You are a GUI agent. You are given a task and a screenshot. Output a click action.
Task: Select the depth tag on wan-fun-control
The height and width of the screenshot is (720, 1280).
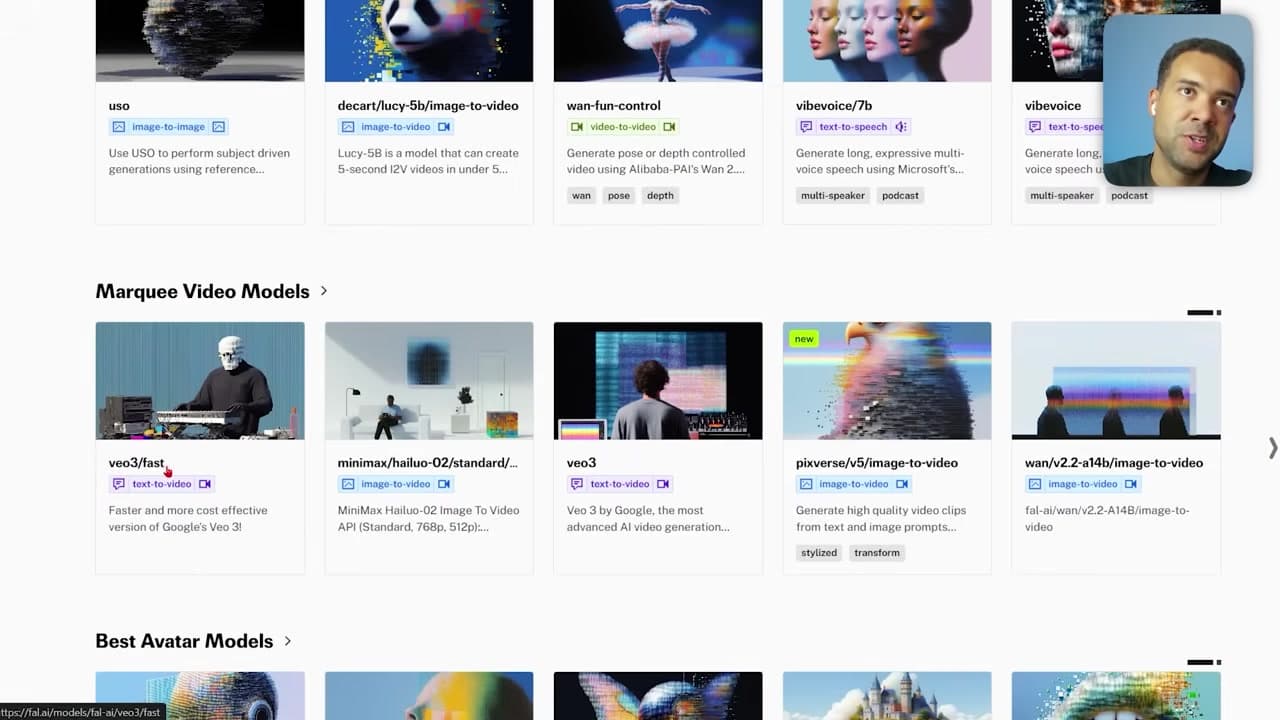660,196
